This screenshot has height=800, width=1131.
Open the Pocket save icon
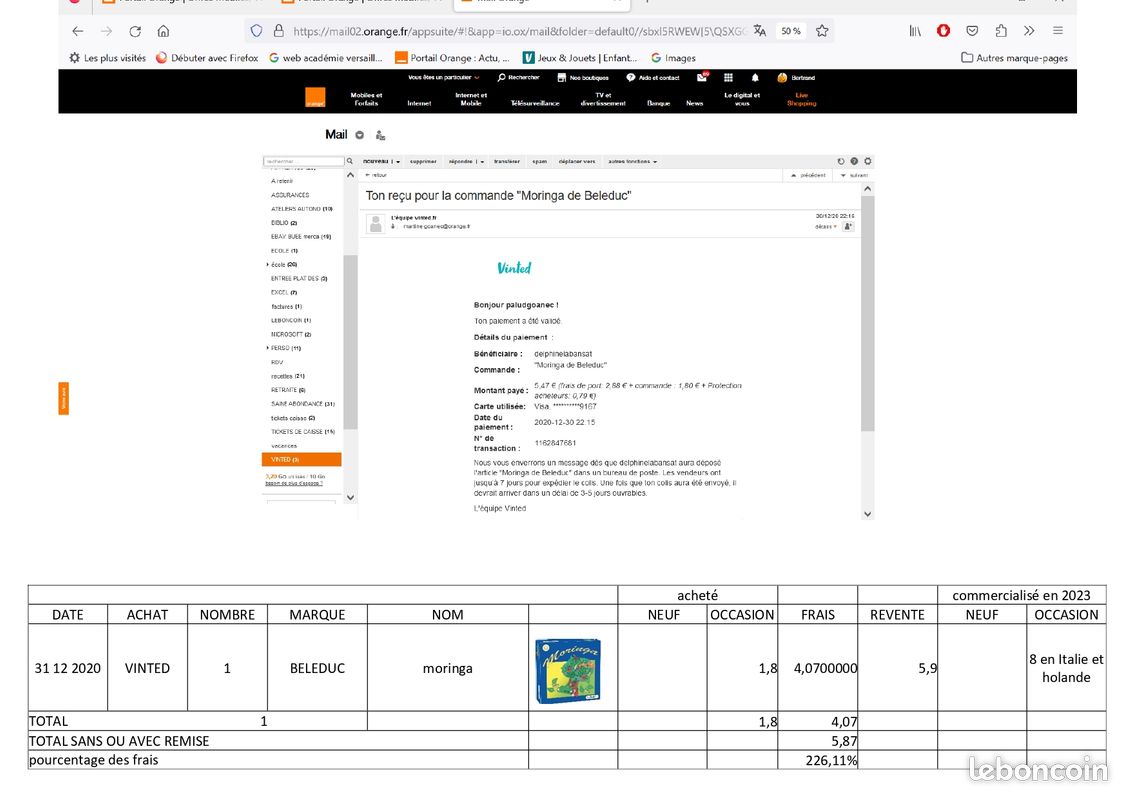click(972, 30)
